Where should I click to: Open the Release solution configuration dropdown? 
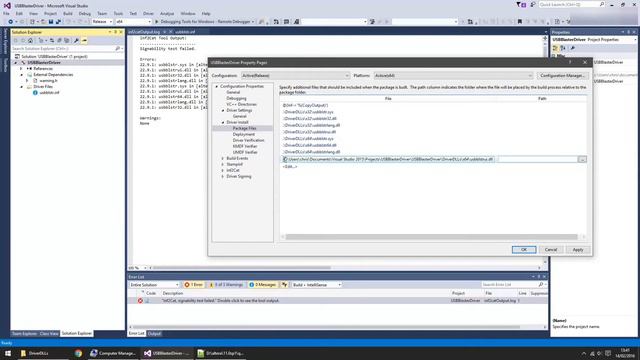click(102, 22)
